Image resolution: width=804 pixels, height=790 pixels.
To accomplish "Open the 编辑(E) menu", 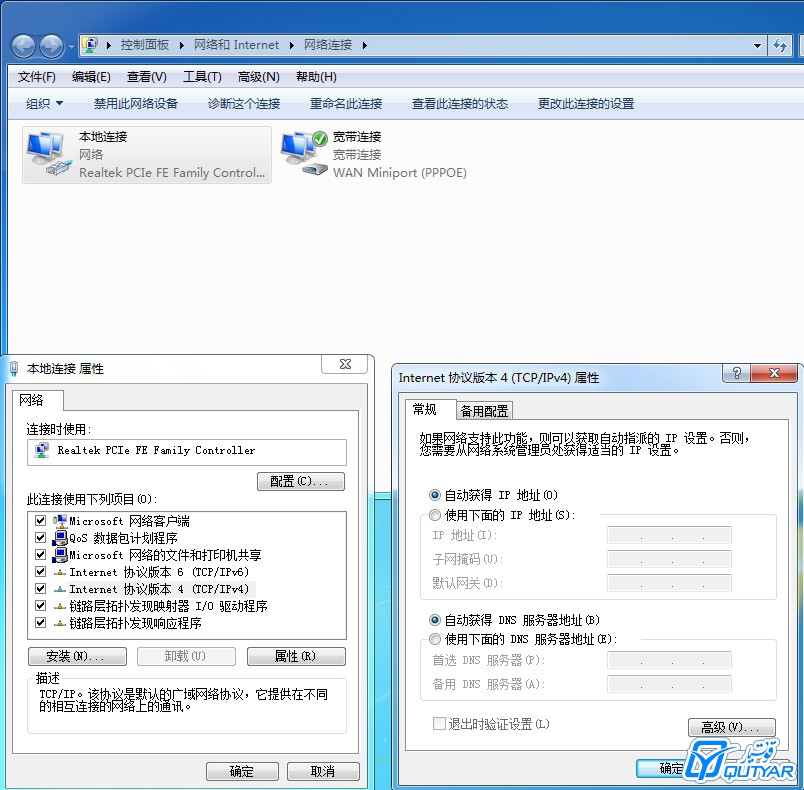I will [91, 77].
